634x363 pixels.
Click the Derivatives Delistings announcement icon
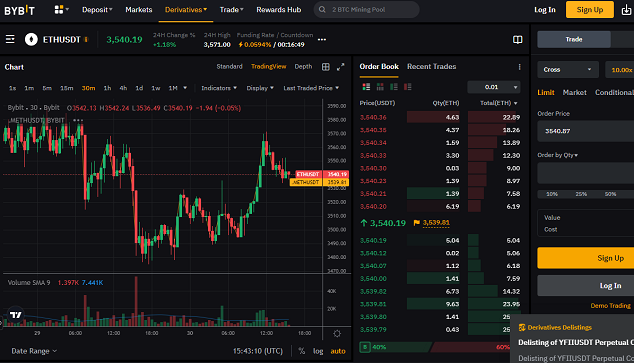coord(522,327)
